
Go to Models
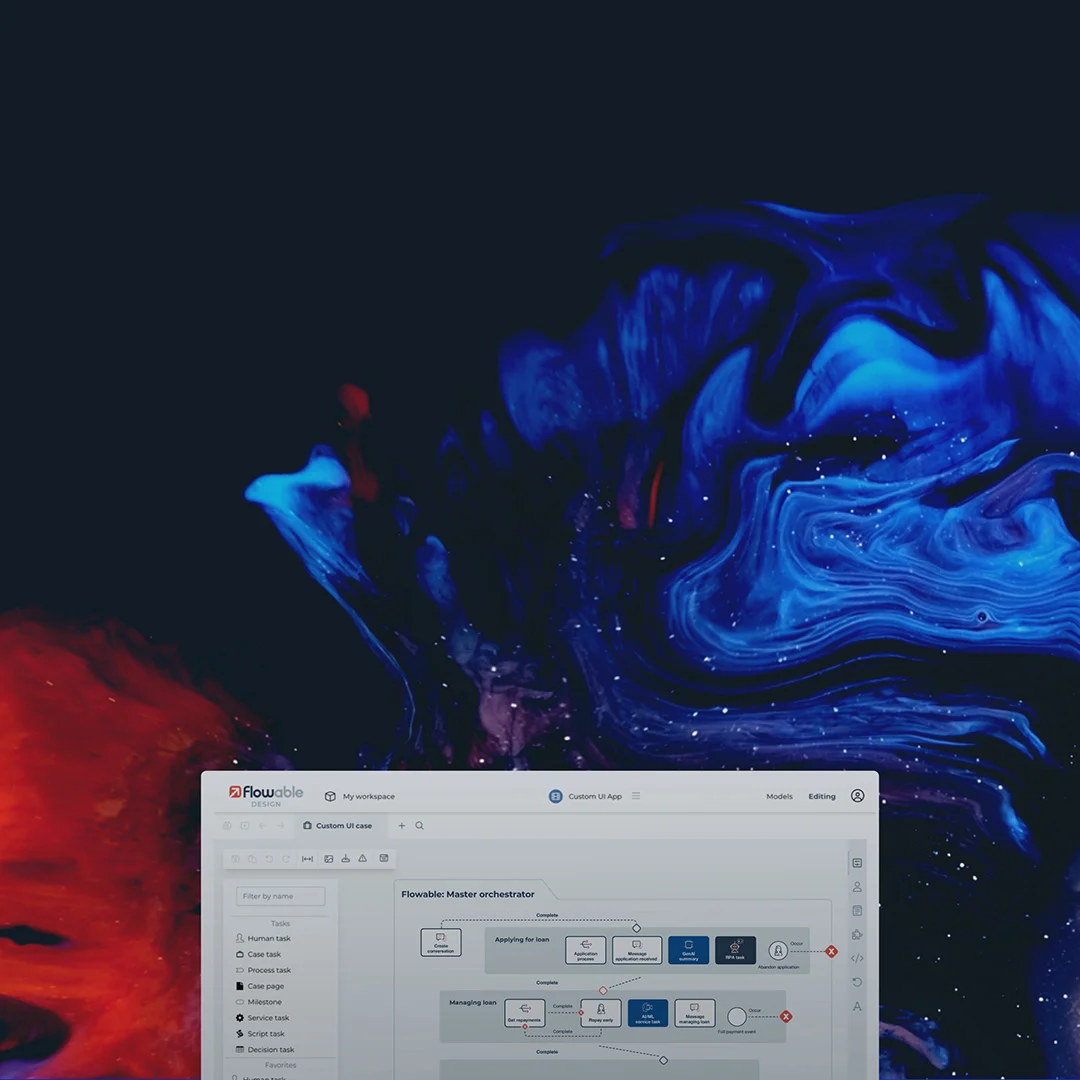(779, 796)
